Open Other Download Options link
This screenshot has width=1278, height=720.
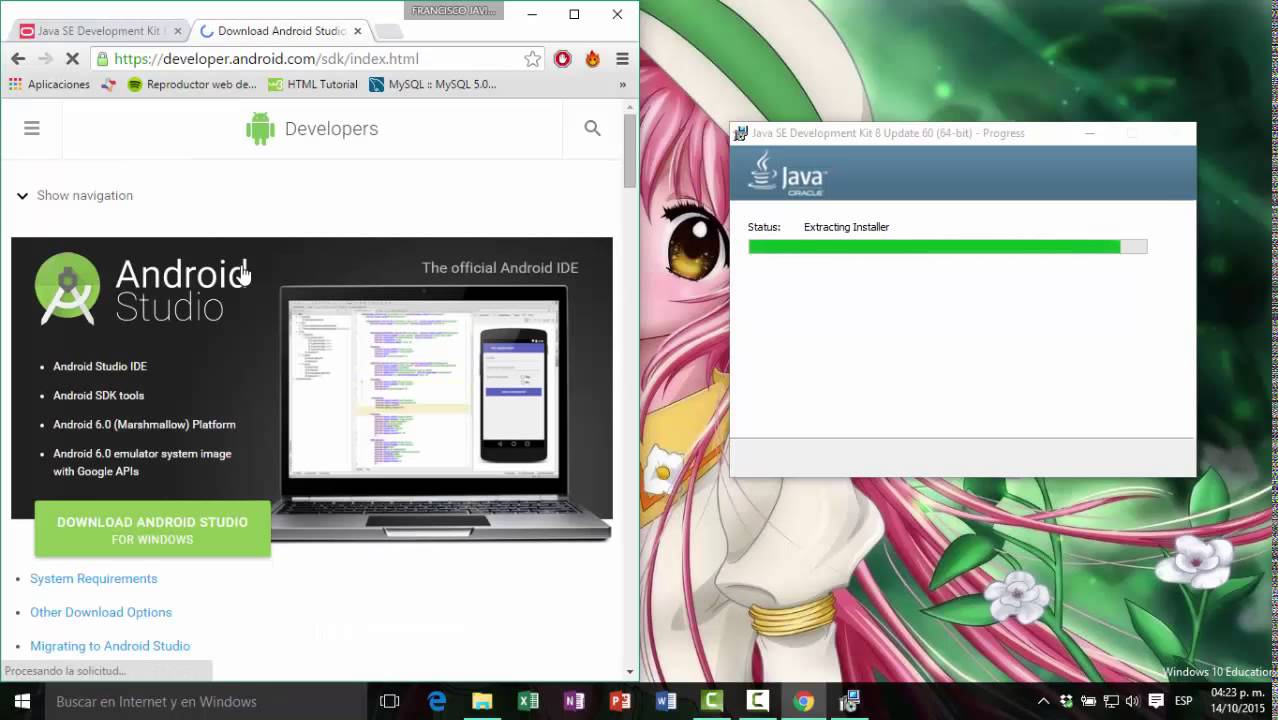tap(101, 612)
